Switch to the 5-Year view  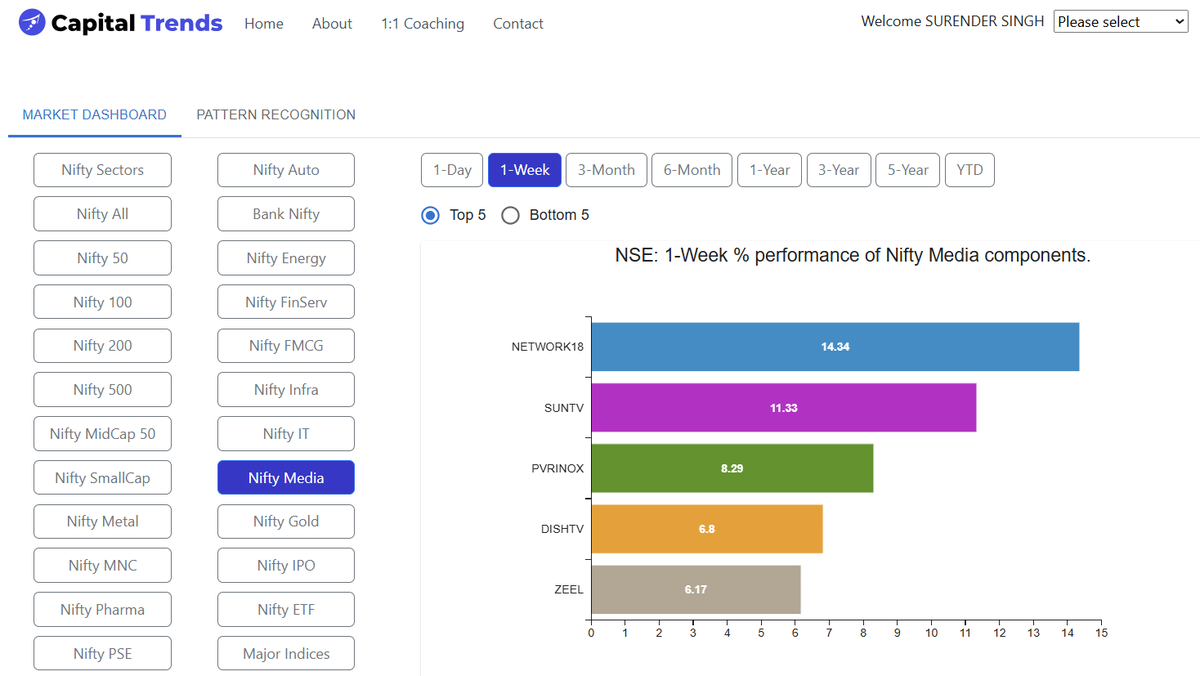[907, 169]
